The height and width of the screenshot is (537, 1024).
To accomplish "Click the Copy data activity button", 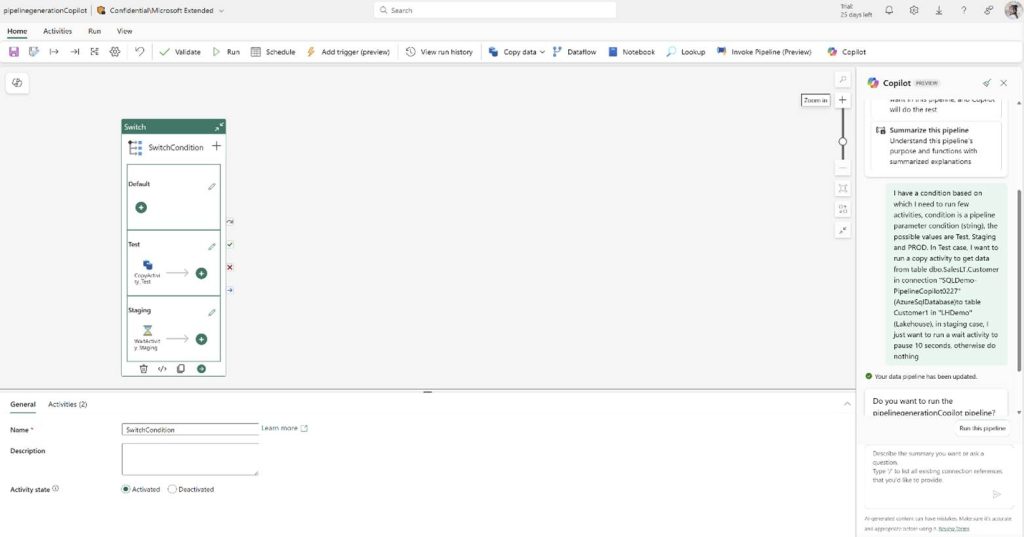I will point(513,52).
